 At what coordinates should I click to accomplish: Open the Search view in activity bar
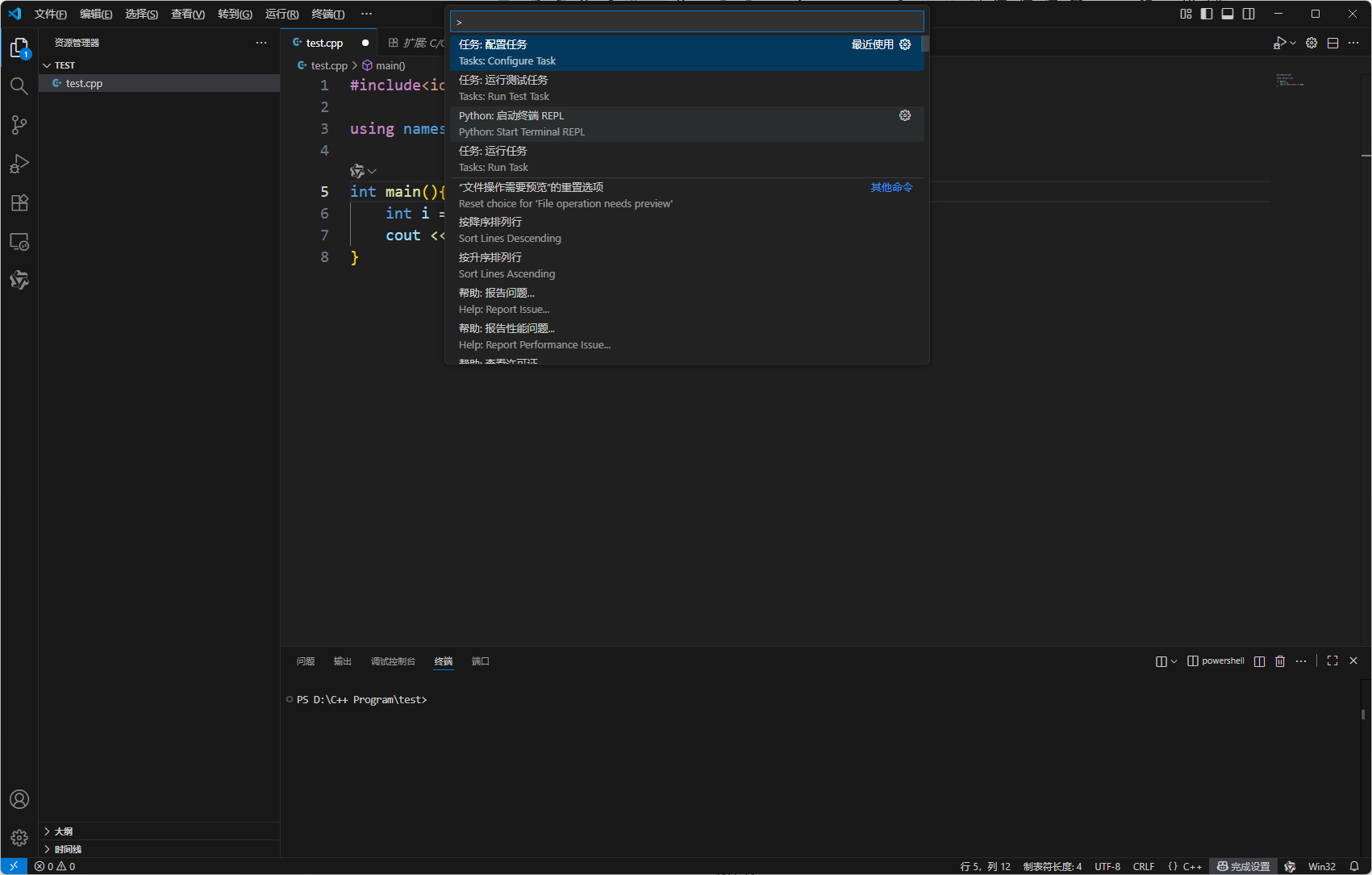19,86
